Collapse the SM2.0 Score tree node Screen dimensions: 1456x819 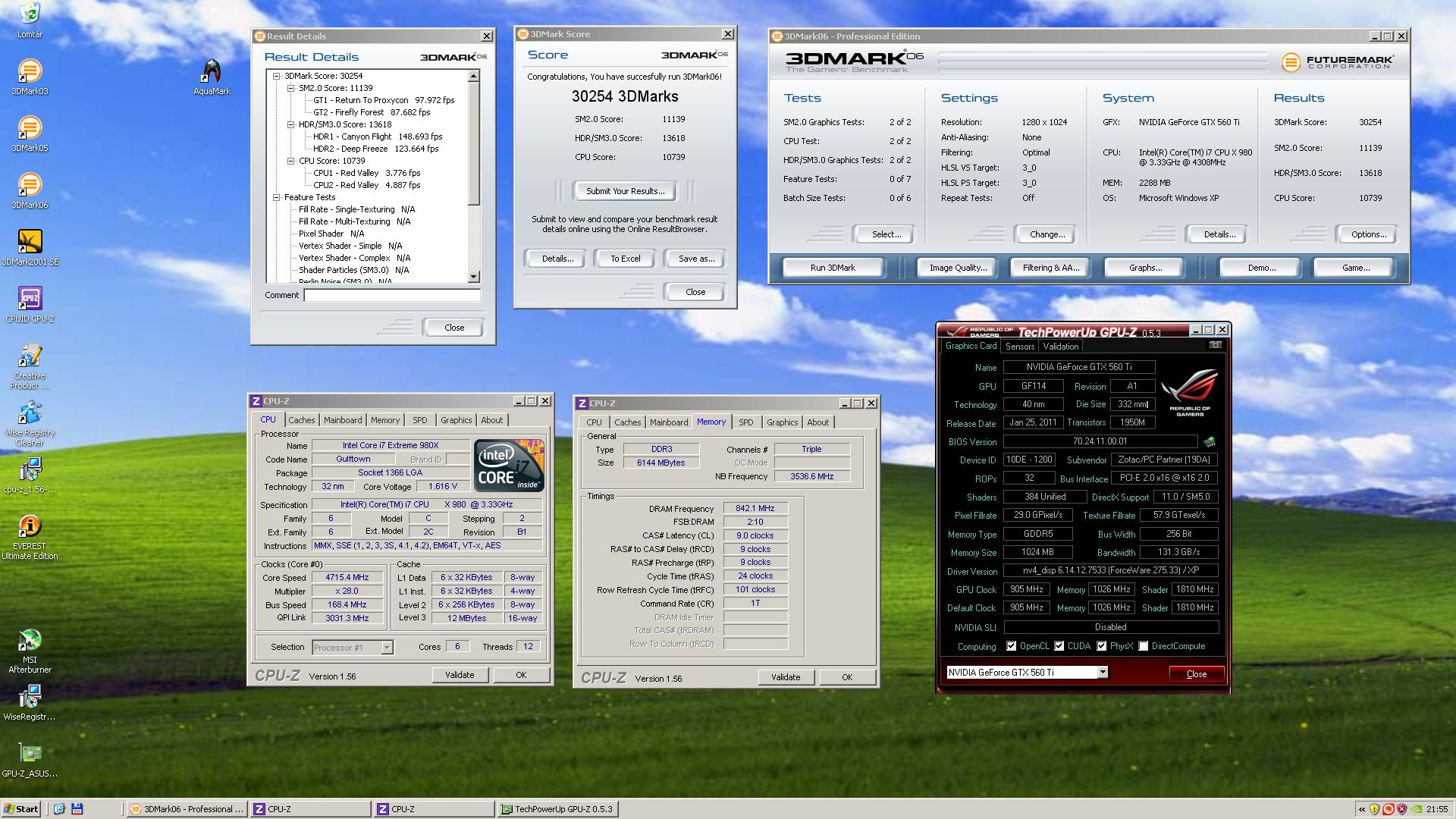coord(290,88)
